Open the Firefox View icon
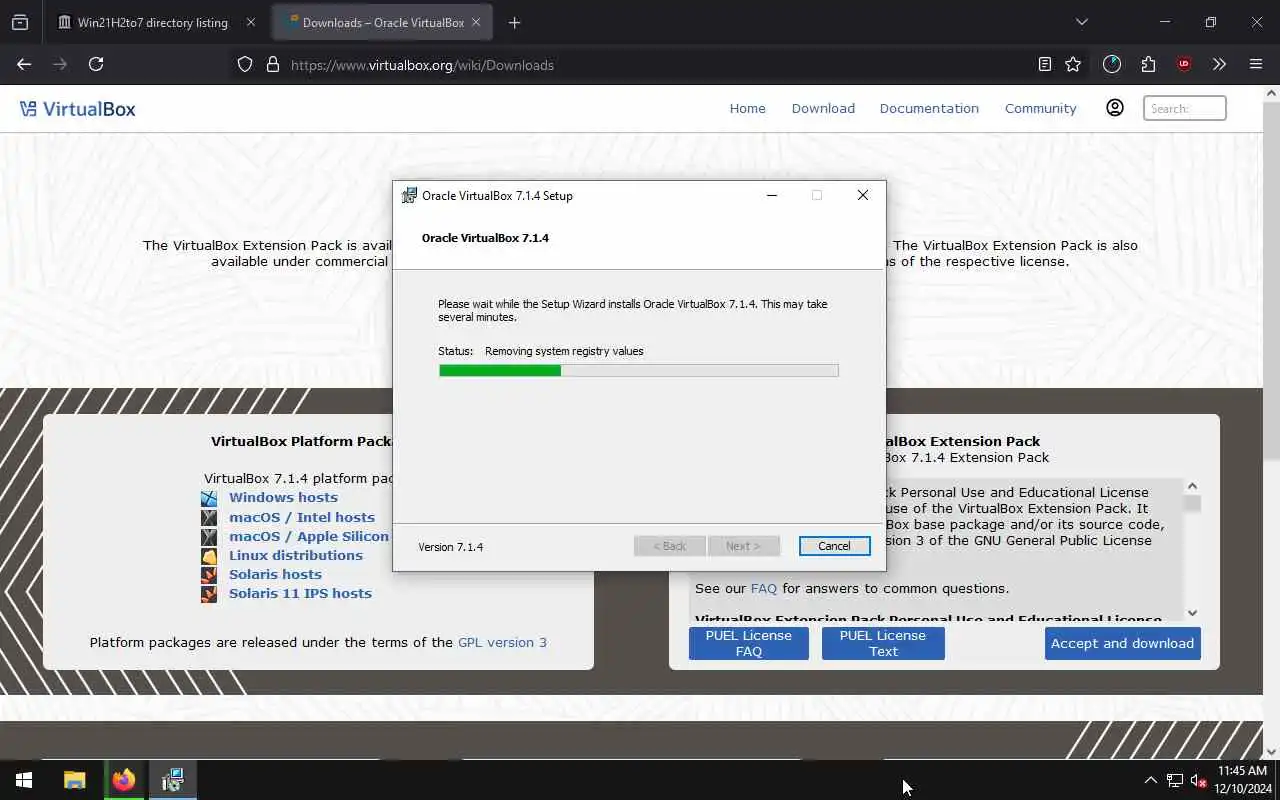This screenshot has height=800, width=1280. [x=20, y=22]
